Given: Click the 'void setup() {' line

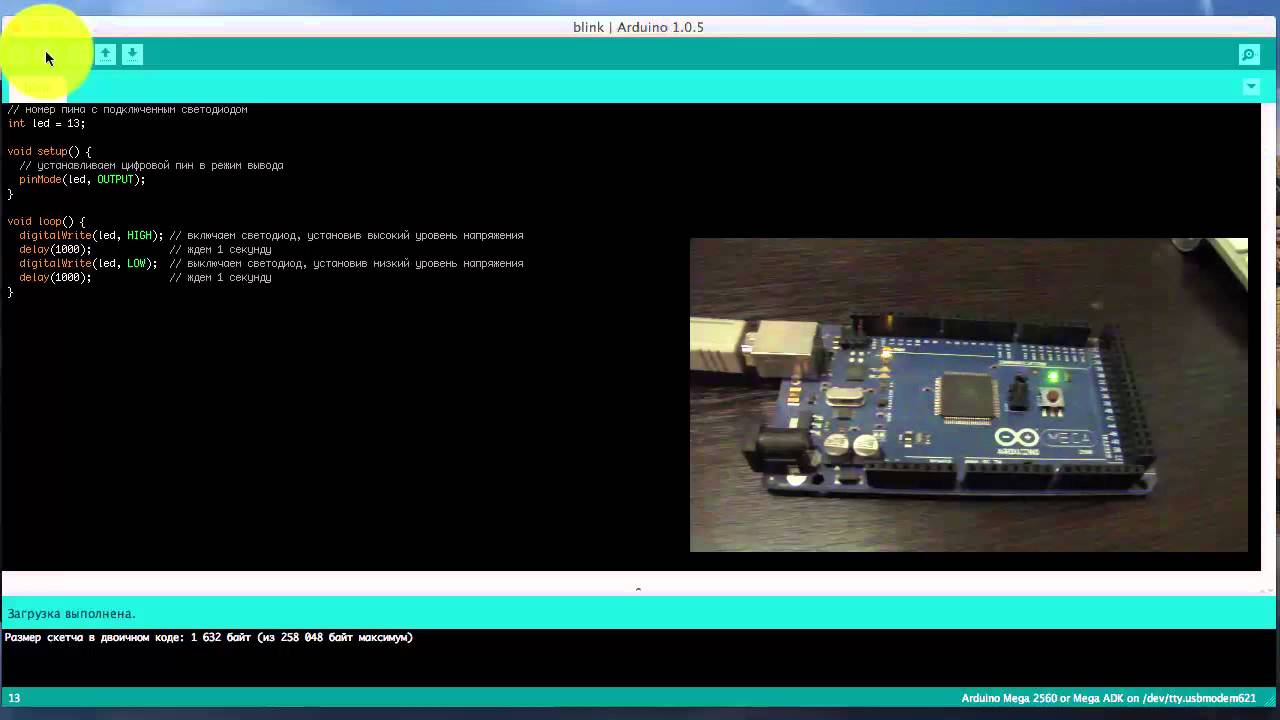Looking at the screenshot, I should pyautogui.click(x=49, y=152).
